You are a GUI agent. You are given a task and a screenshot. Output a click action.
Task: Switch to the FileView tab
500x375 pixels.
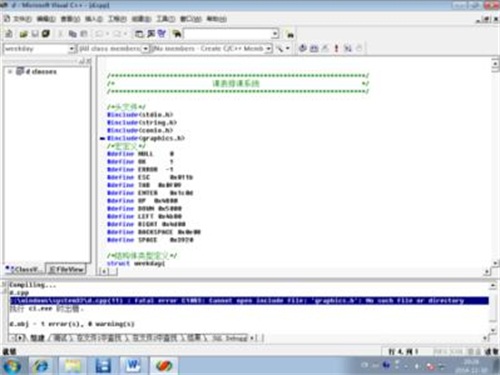[x=66, y=269]
